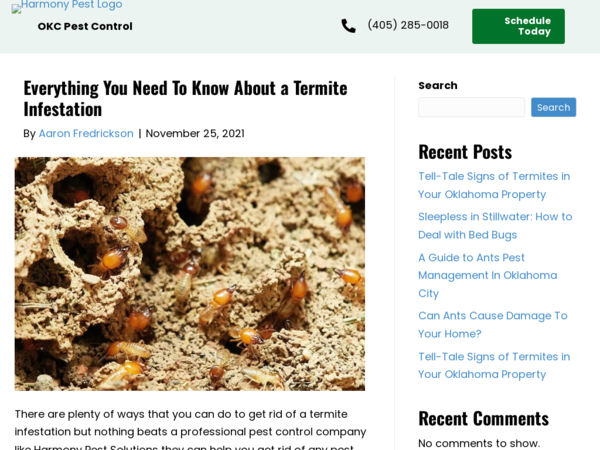Click the Recent Posts heading

coord(465,152)
